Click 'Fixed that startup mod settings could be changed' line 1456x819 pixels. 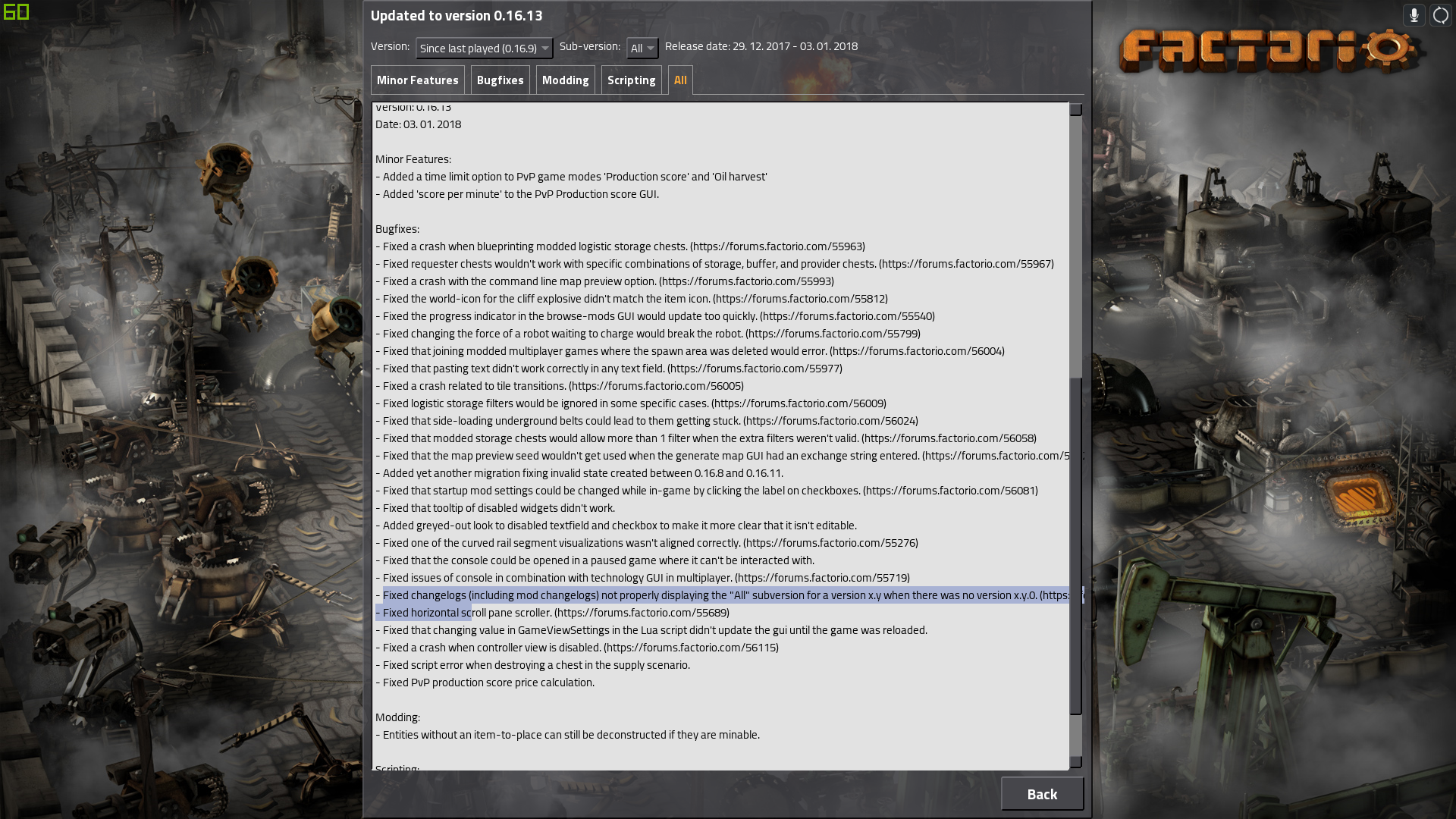[706, 491]
